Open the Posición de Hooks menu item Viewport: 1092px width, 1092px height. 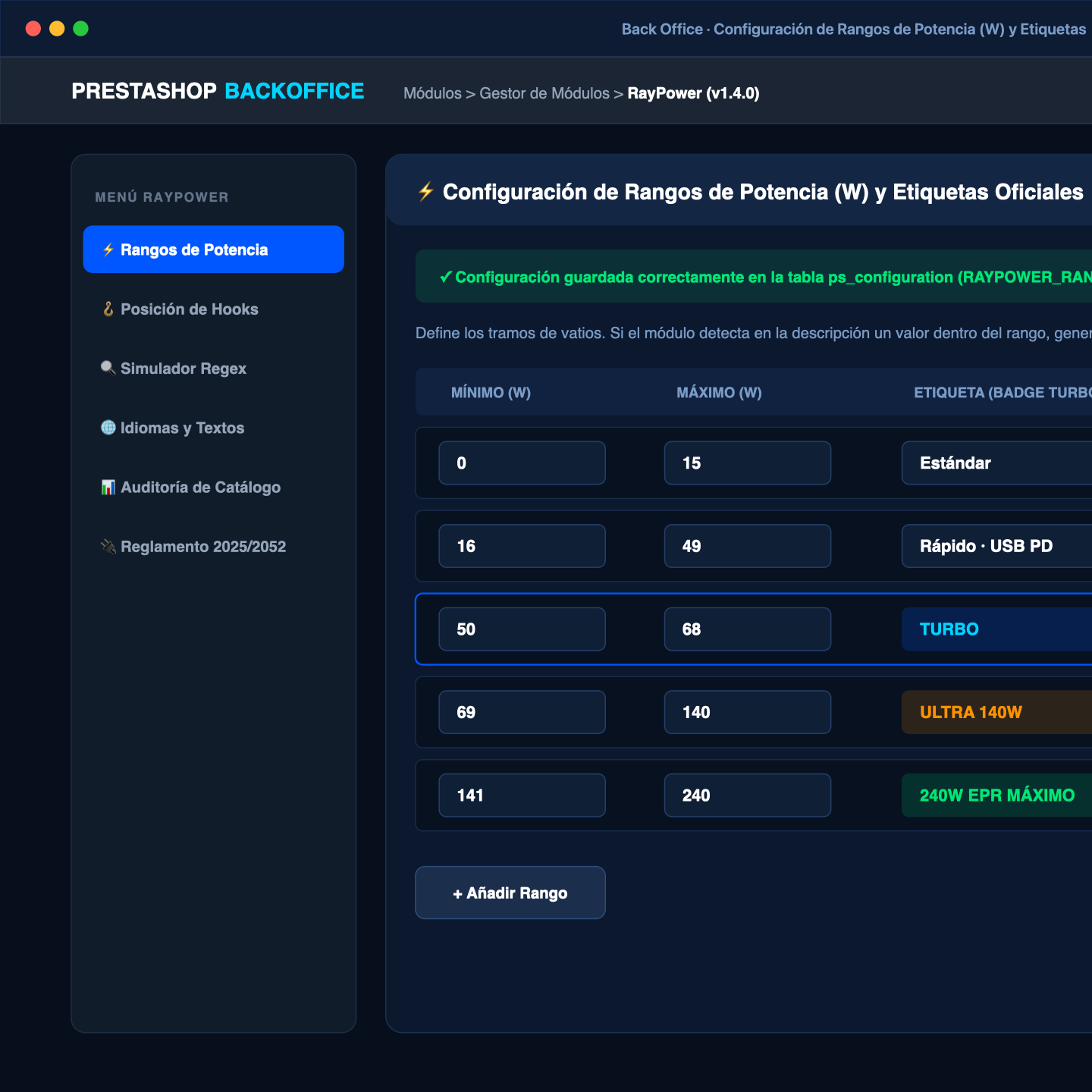coord(214,309)
